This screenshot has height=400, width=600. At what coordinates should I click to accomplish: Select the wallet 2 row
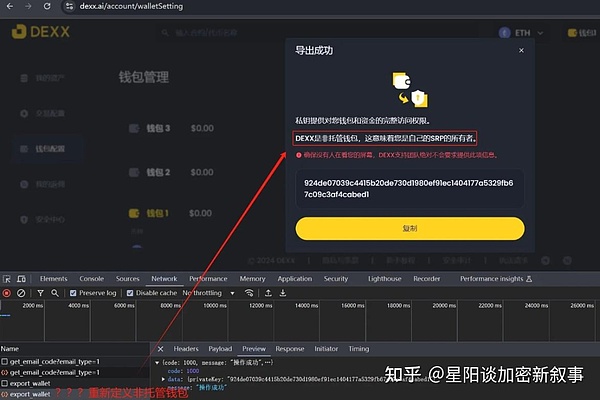pyautogui.click(x=171, y=172)
